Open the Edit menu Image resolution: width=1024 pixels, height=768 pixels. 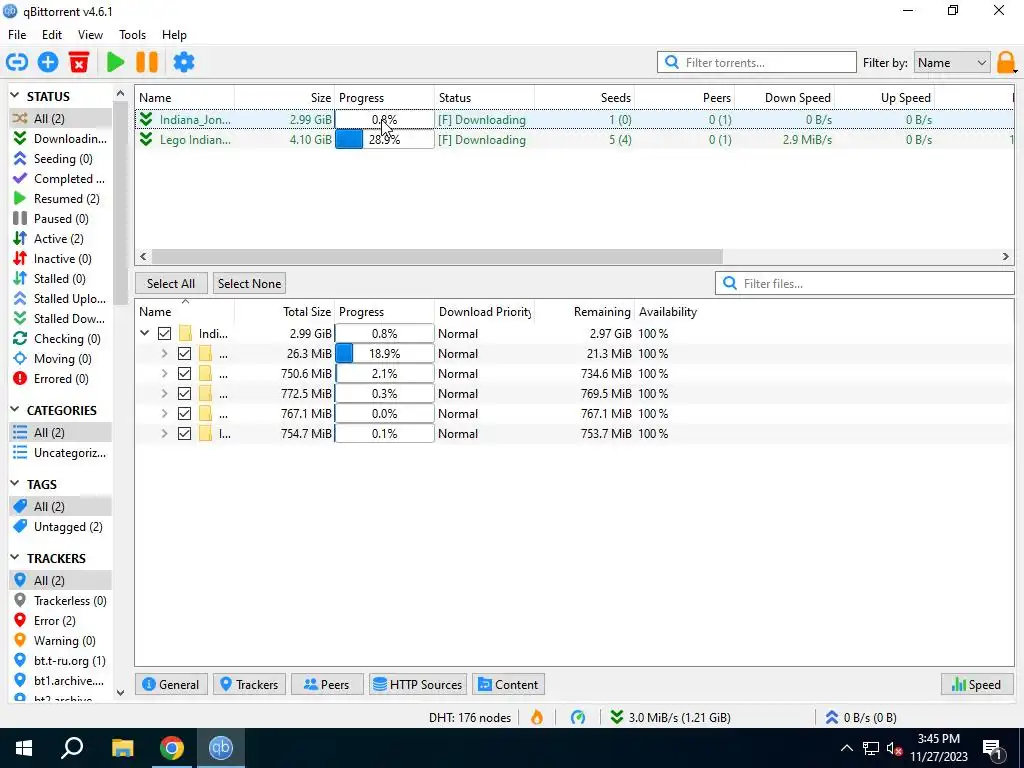pyautogui.click(x=52, y=35)
